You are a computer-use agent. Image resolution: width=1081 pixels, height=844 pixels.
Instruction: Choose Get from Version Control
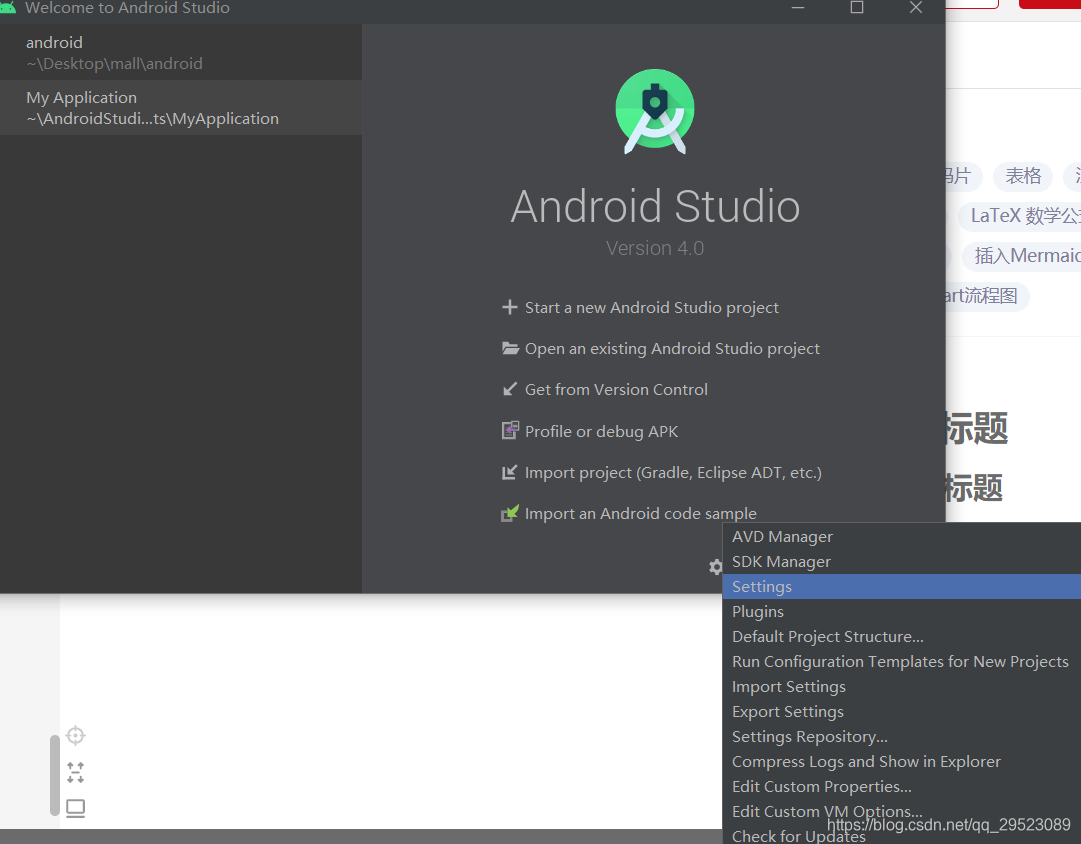click(x=616, y=390)
